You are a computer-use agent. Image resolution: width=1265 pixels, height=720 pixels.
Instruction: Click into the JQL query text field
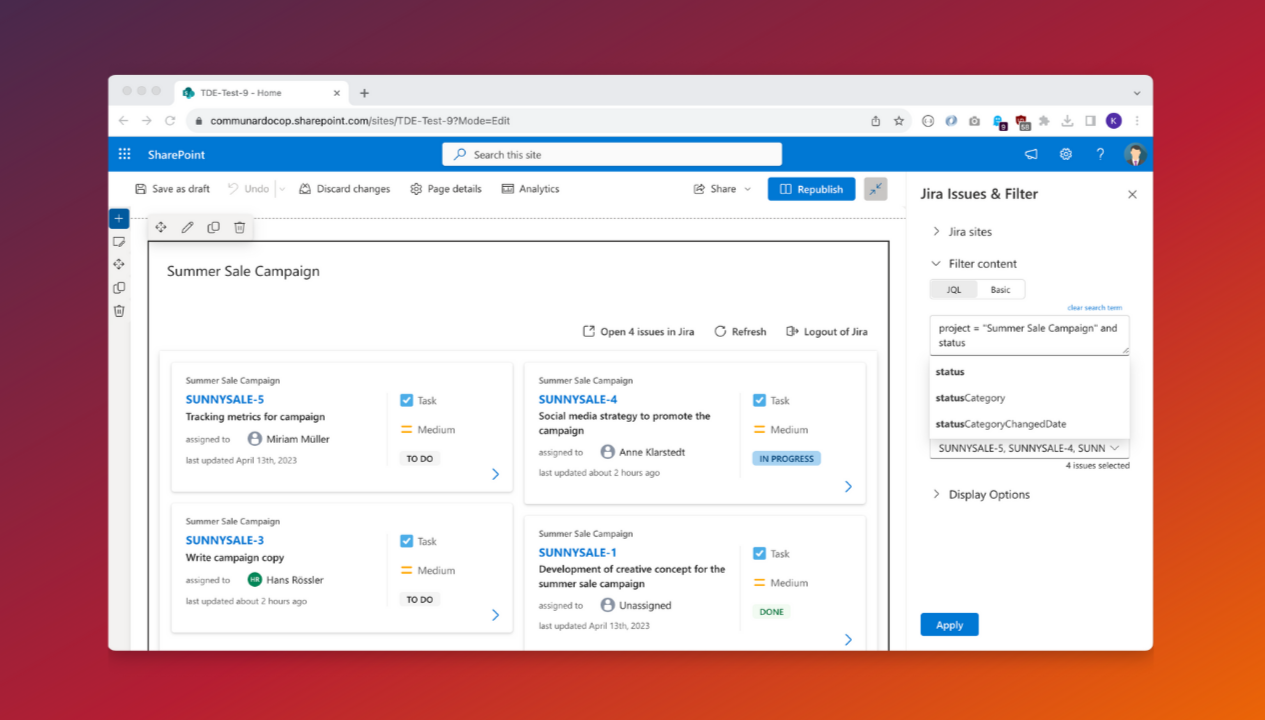(1029, 335)
